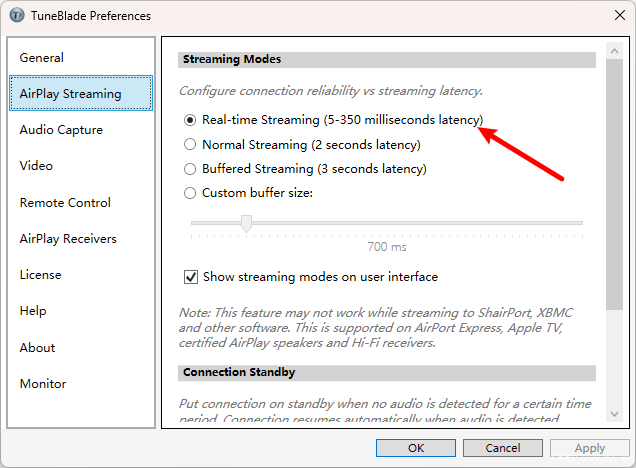
Task: View the About section
Action: click(x=81, y=348)
